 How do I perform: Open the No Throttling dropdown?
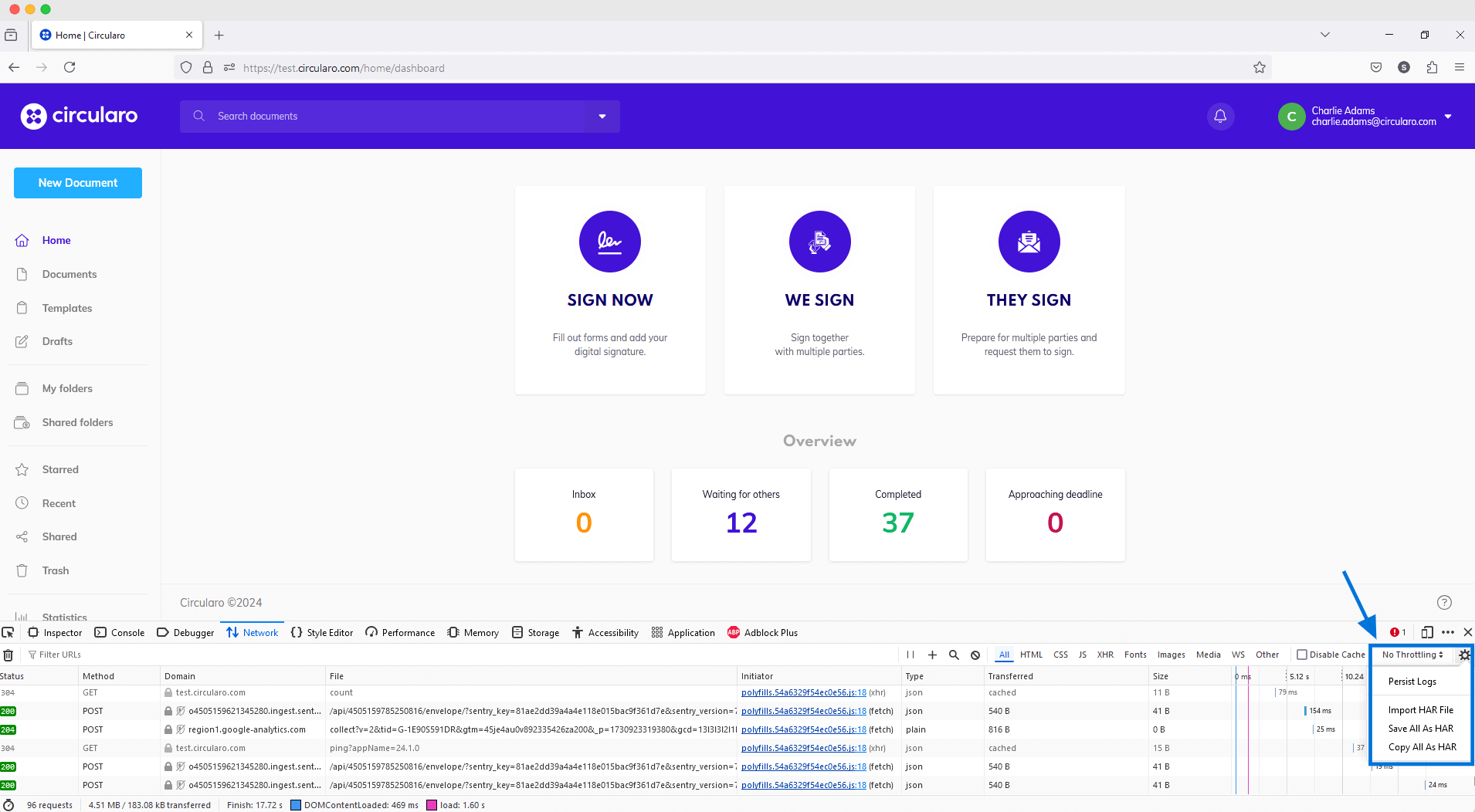(x=1412, y=655)
